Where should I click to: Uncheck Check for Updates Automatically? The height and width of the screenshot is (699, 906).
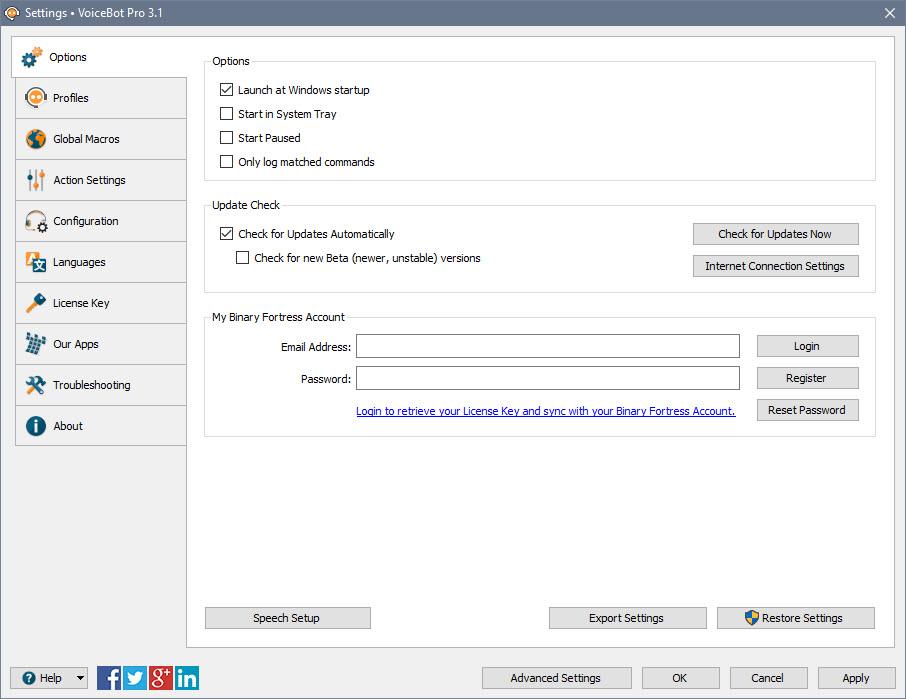(x=226, y=233)
